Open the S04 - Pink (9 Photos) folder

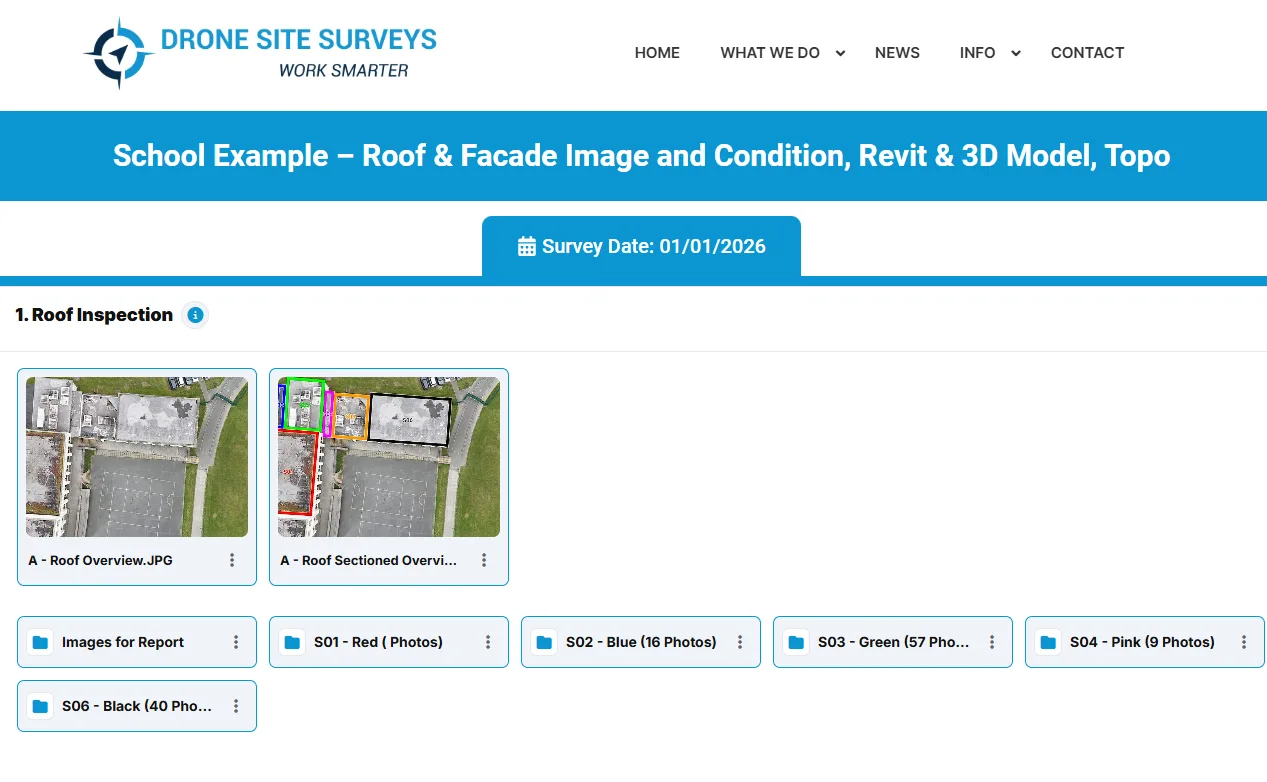pyautogui.click(x=1145, y=642)
